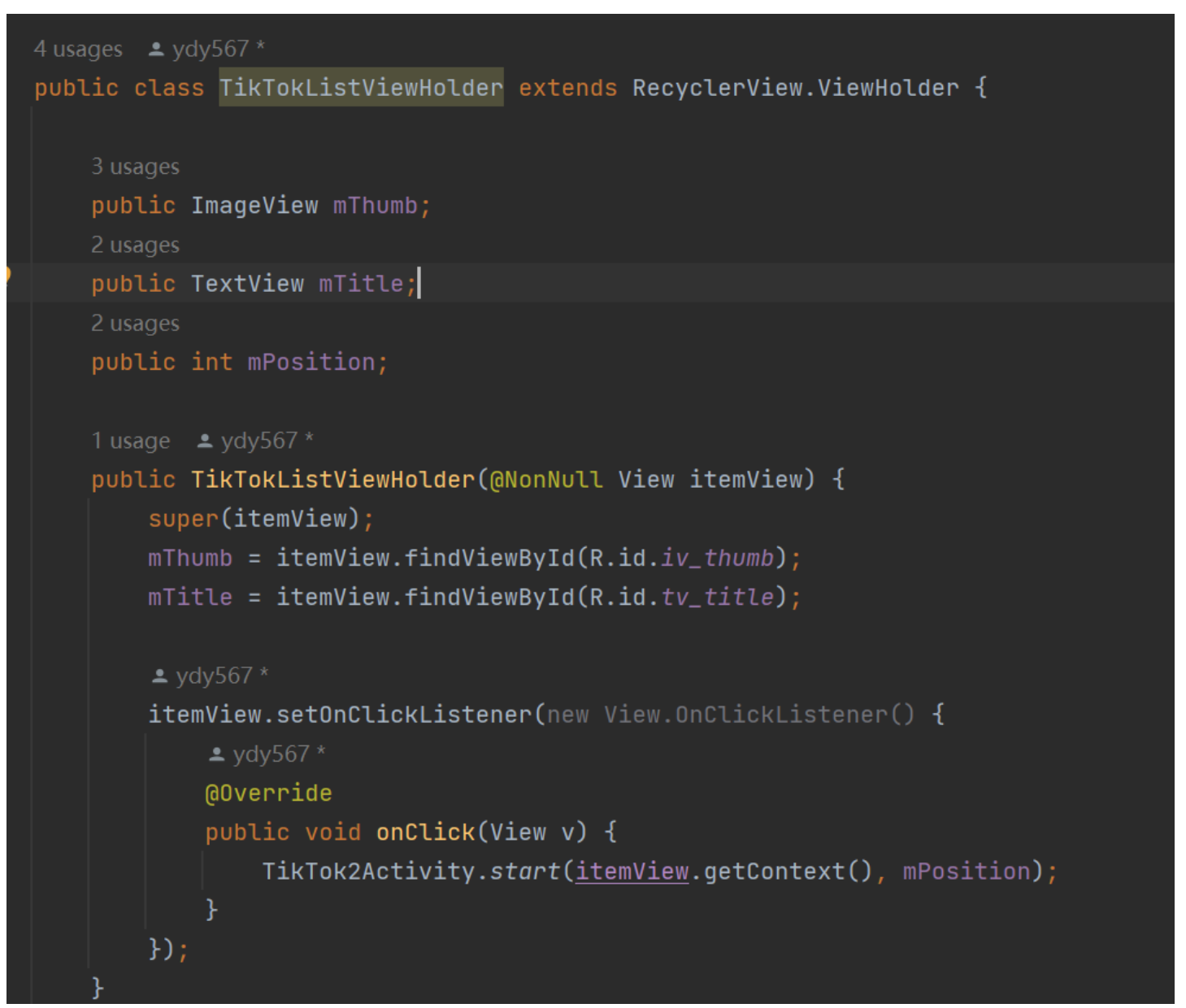Click the 'int' keyword
Image resolution: width=1186 pixels, height=1008 pixels.
pyautogui.click(x=211, y=362)
